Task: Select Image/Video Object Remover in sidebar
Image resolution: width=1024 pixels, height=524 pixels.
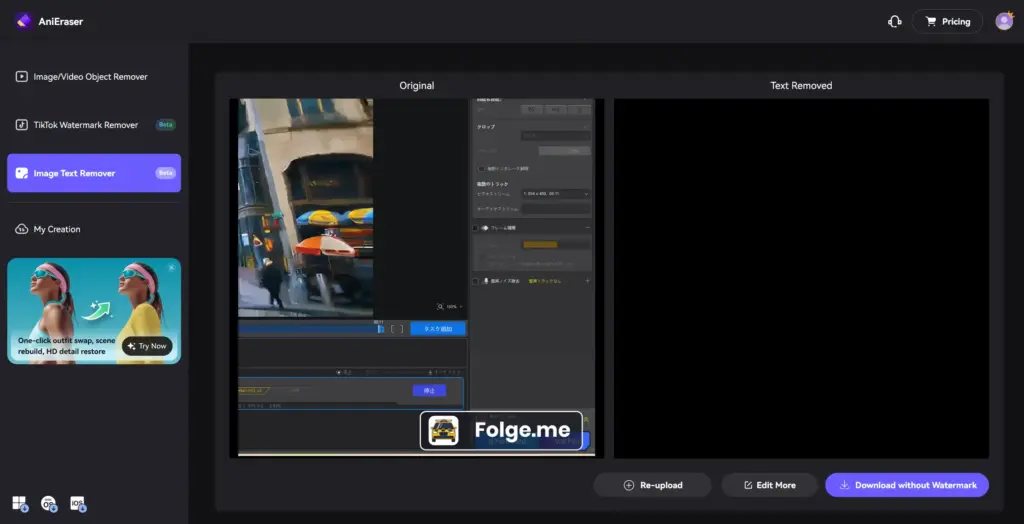Action: [94, 76]
